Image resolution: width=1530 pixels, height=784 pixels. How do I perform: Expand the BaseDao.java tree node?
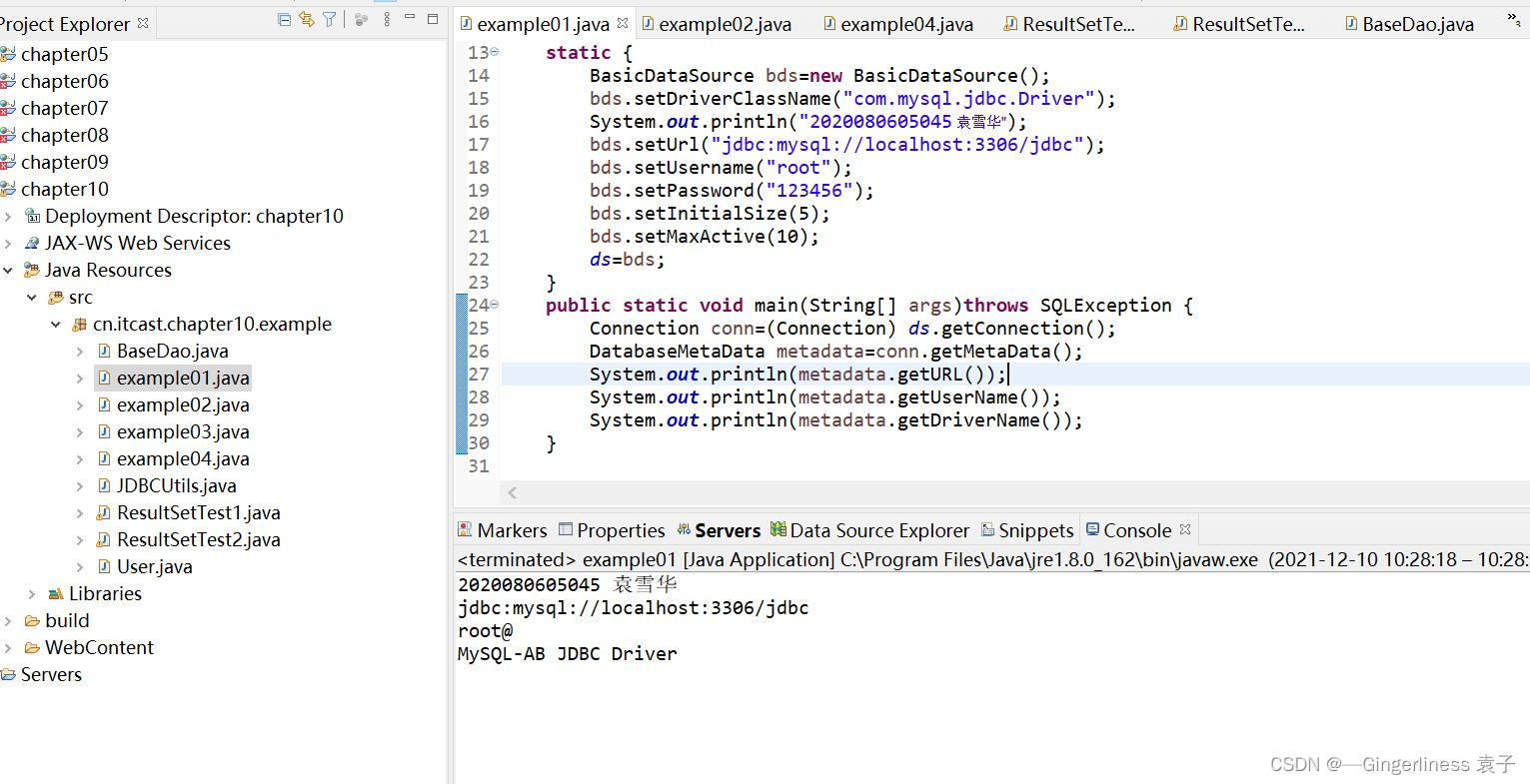click(80, 351)
